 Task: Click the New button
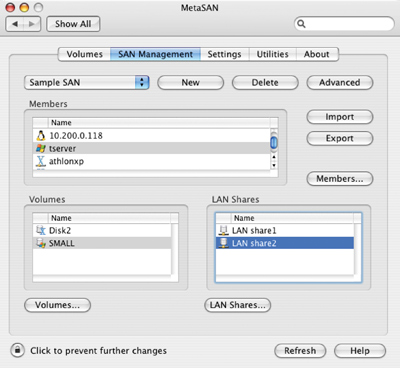(190, 83)
